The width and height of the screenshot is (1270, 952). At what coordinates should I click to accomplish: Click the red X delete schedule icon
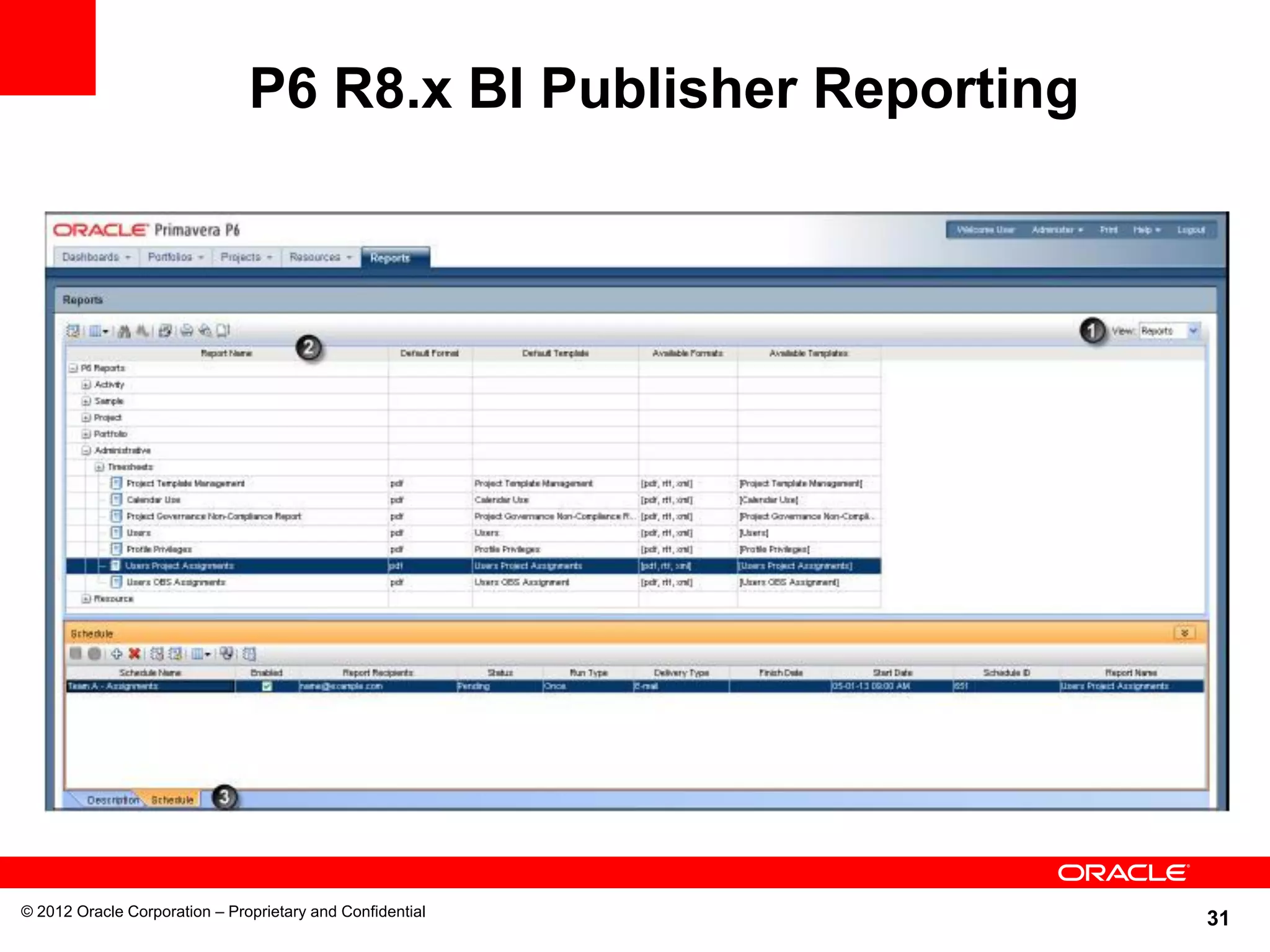134,654
